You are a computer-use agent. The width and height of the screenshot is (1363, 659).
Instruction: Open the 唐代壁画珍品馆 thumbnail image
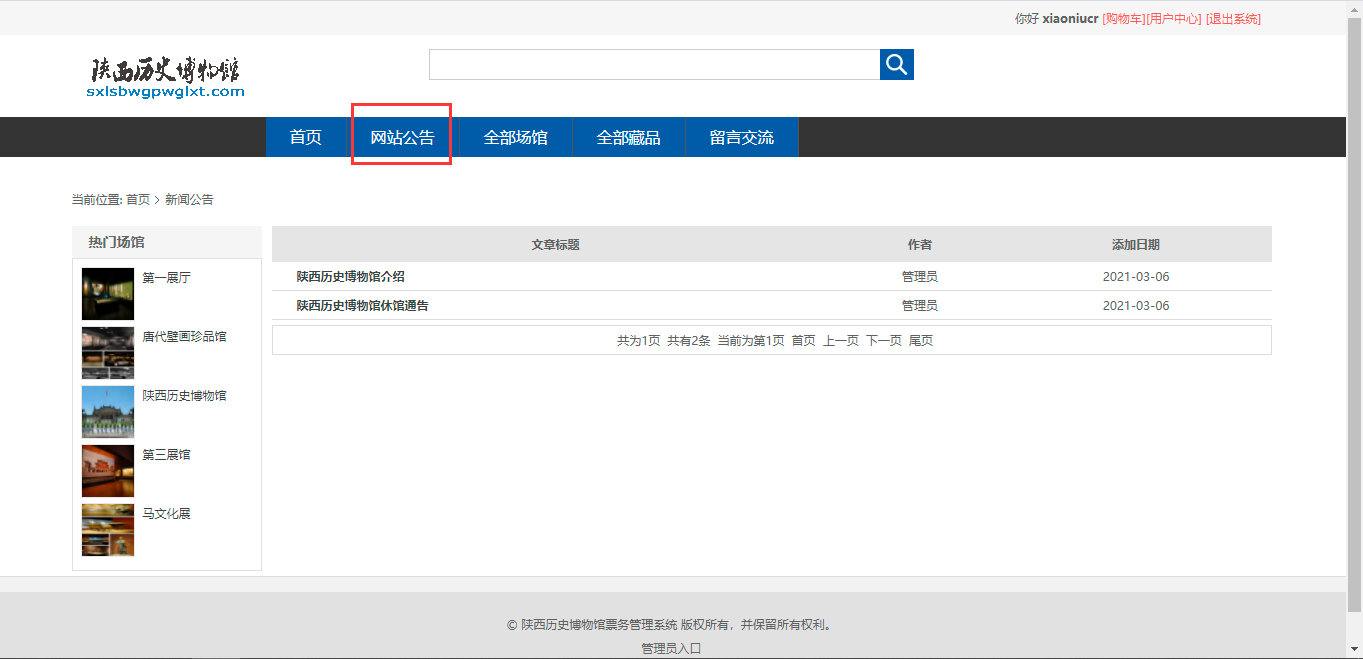[x=108, y=353]
